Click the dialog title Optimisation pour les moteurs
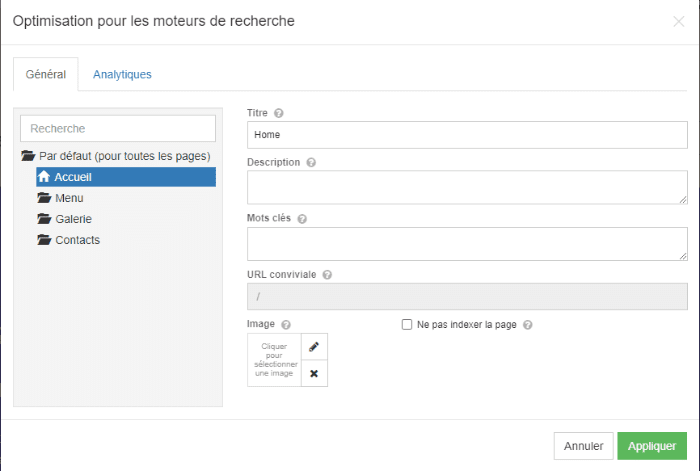This screenshot has height=471, width=700. pyautogui.click(x=154, y=21)
